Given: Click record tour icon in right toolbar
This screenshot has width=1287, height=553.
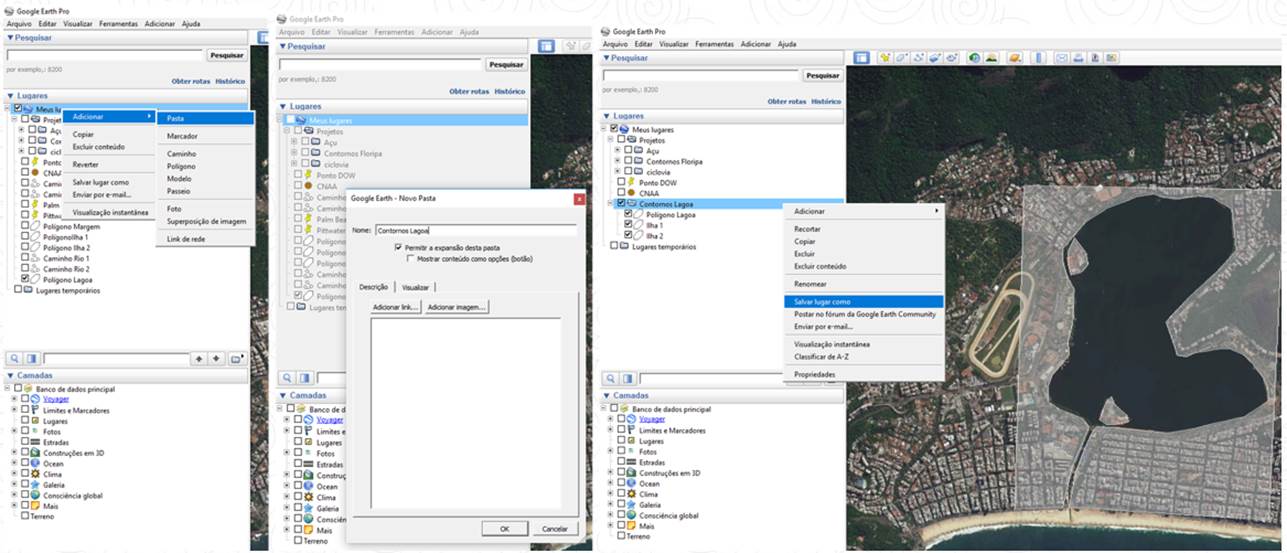Looking at the screenshot, I should tap(952, 58).
